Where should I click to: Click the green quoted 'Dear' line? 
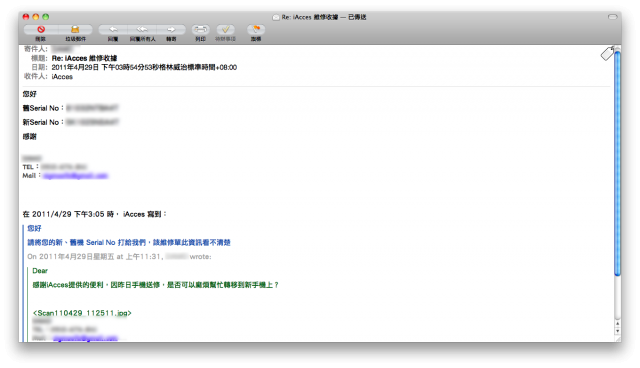coord(40,271)
